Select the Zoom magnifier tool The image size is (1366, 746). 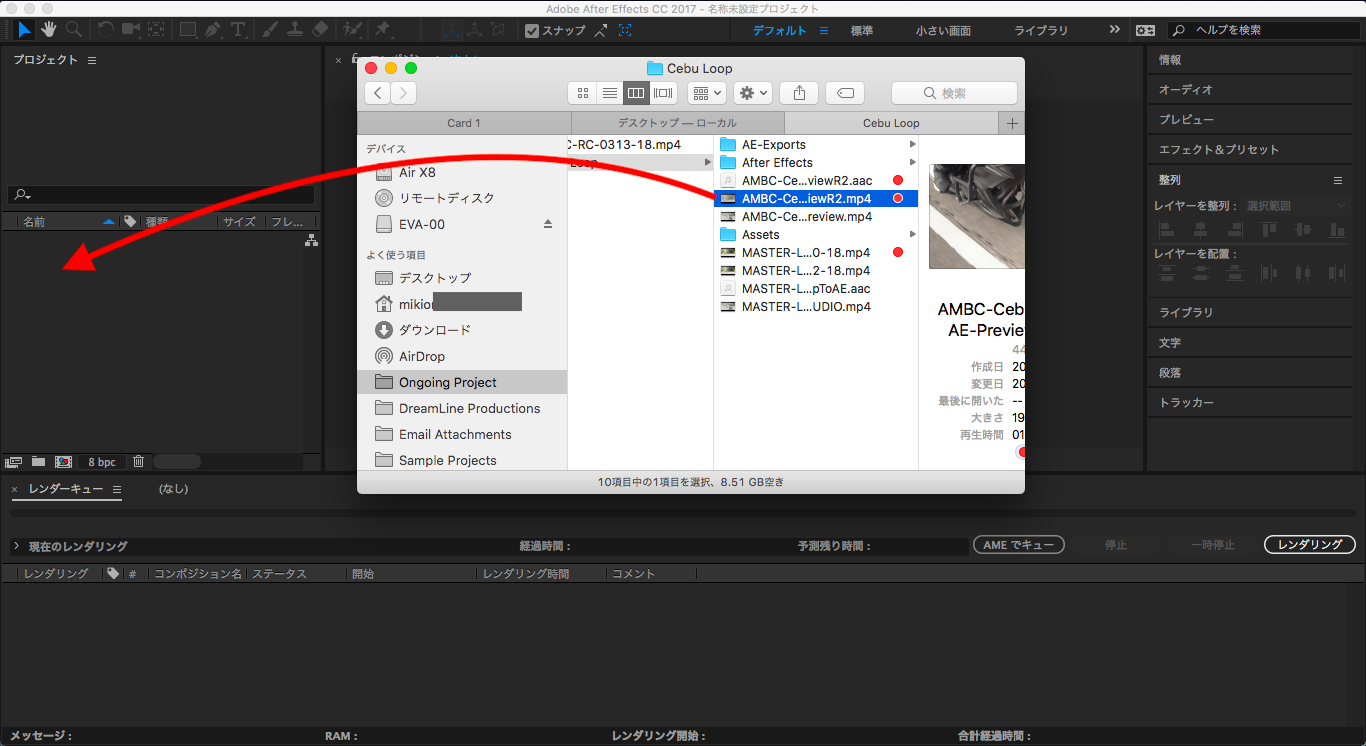click(73, 30)
